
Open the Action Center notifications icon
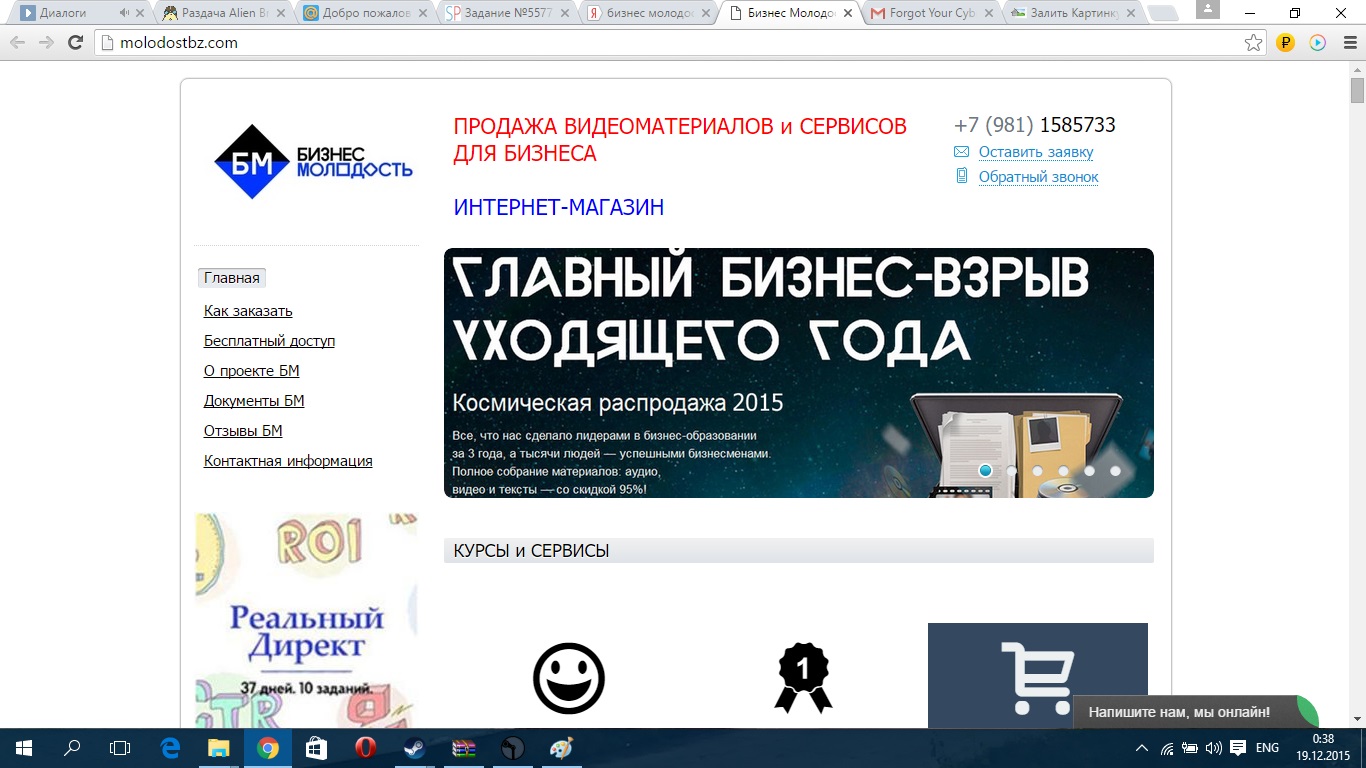pyautogui.click(x=1238, y=748)
